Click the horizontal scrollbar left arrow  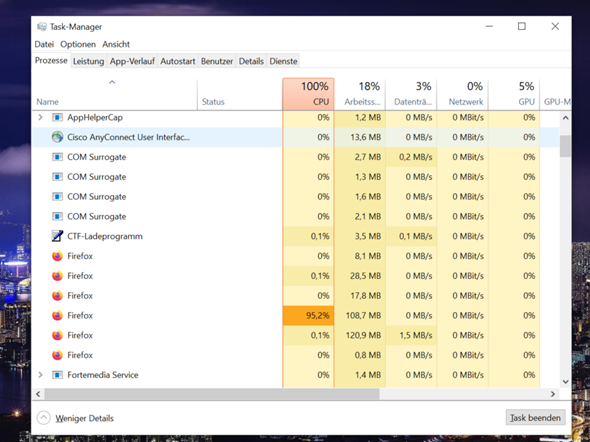coord(38,394)
